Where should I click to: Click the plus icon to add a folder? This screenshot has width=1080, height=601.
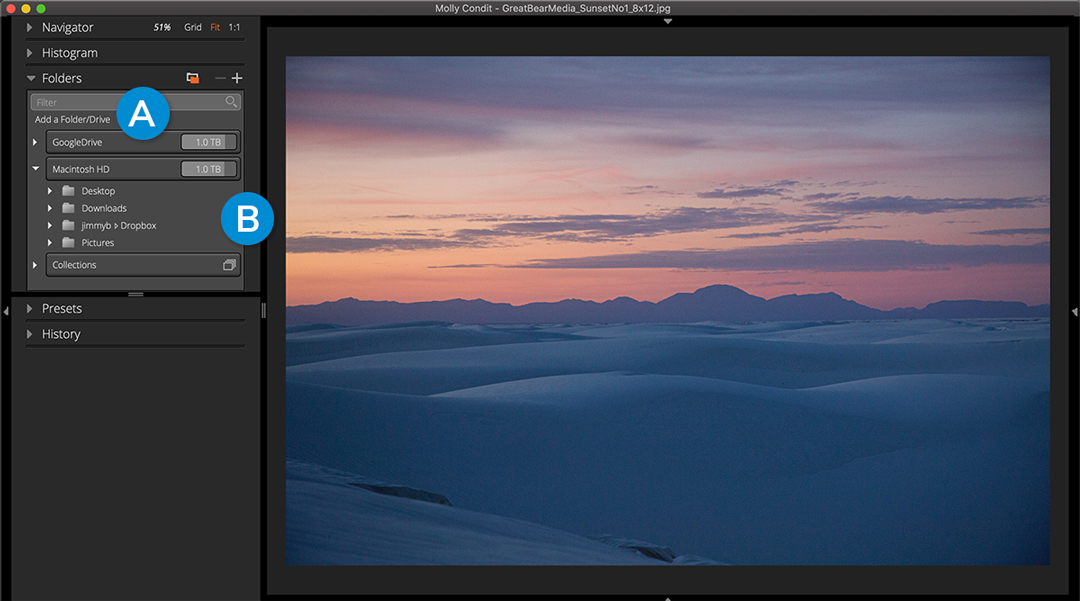[237, 78]
